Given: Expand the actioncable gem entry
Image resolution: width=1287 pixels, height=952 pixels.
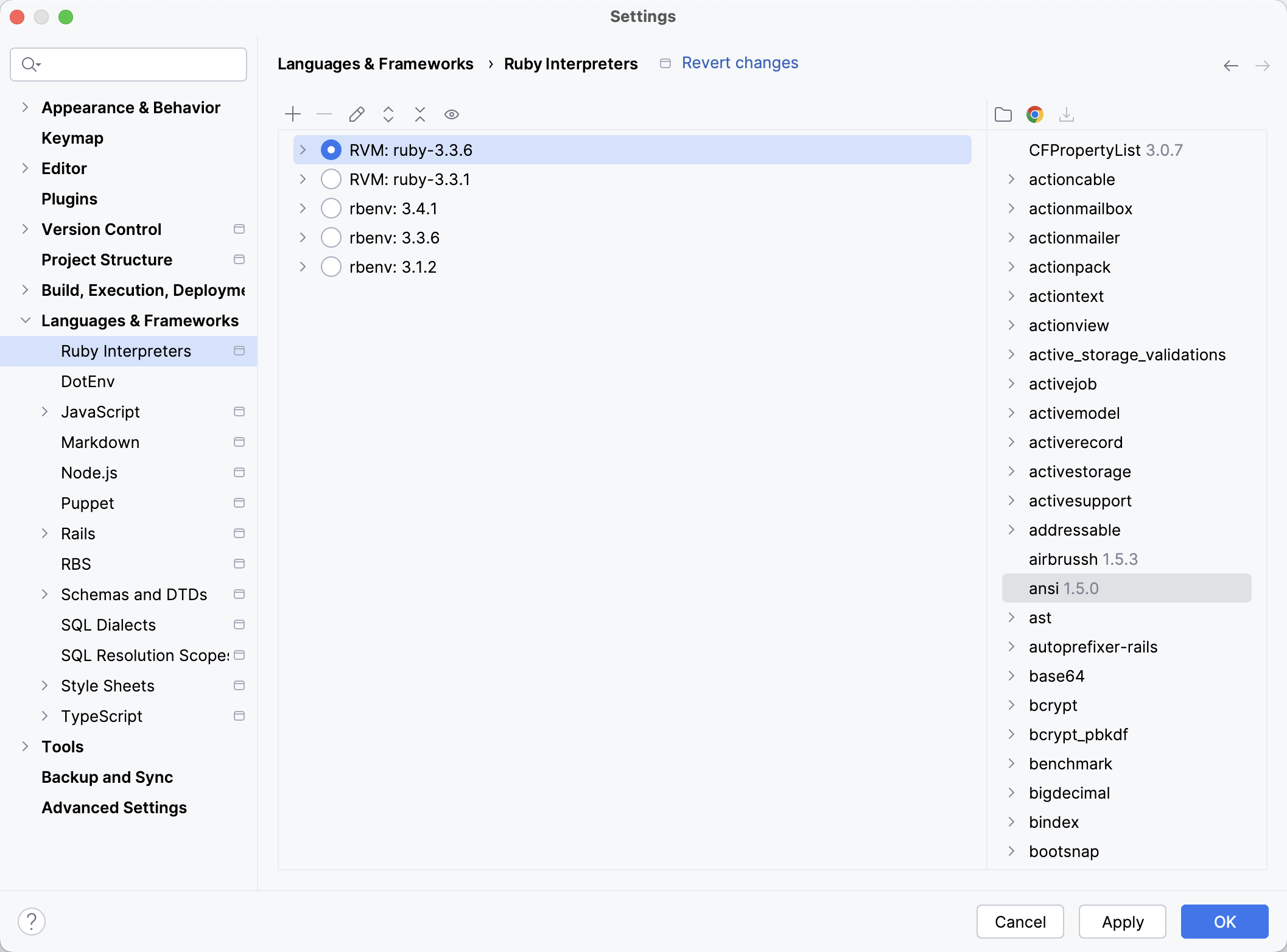Looking at the screenshot, I should 1012,180.
